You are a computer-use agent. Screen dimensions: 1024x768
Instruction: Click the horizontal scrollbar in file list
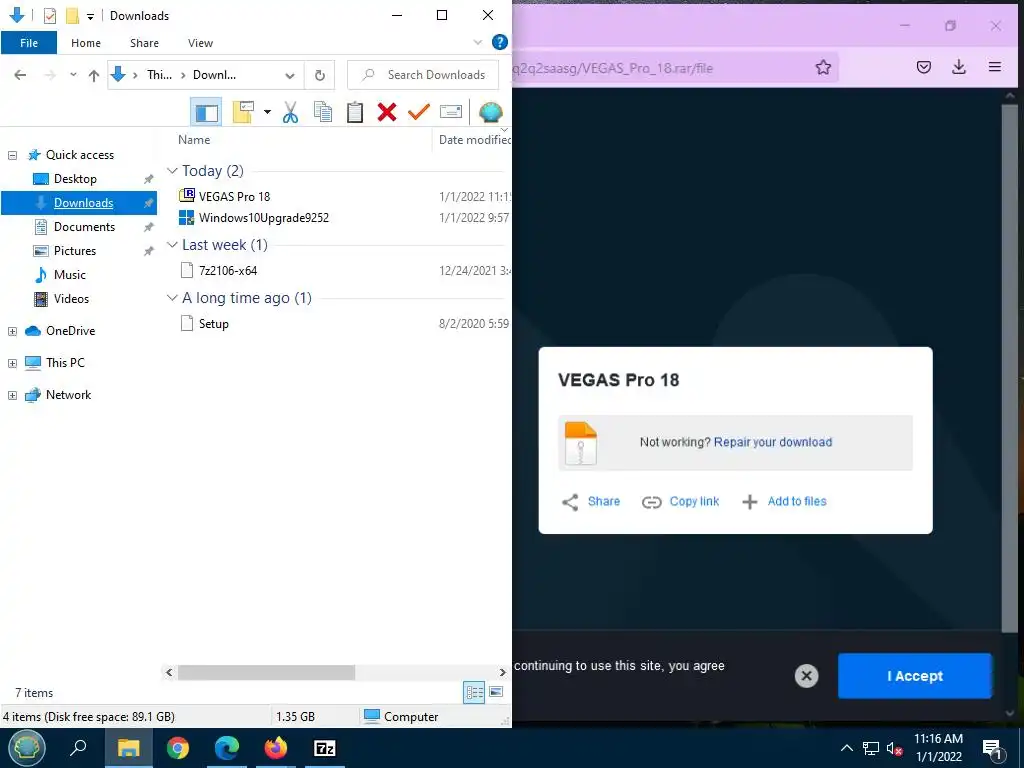click(x=266, y=672)
